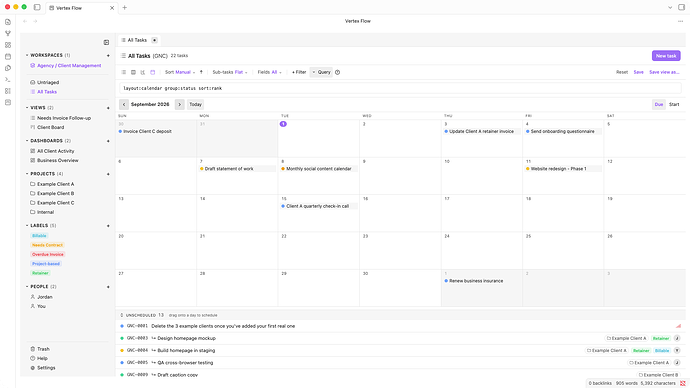Switch to tree layout icon

(143, 72)
